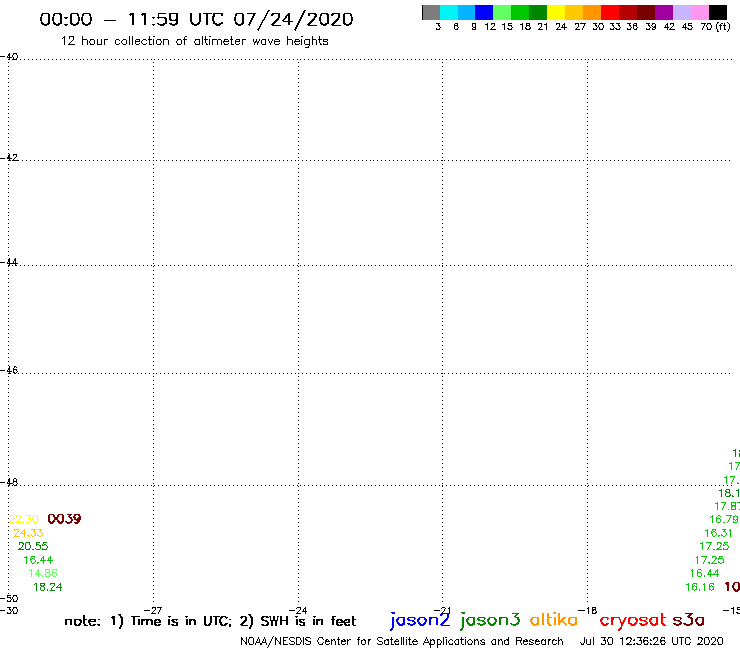This screenshot has width=740, height=650.
Task: Click the wave height value 20.55
Action: [33, 546]
